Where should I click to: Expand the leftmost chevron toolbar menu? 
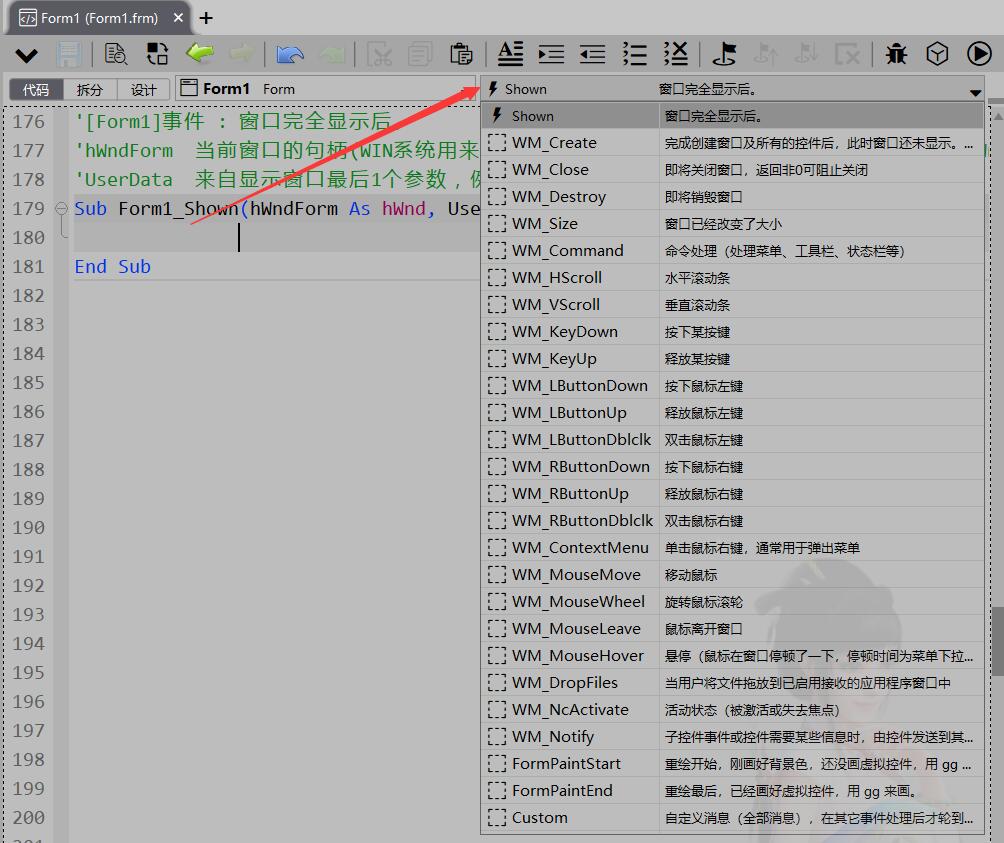tap(26, 55)
